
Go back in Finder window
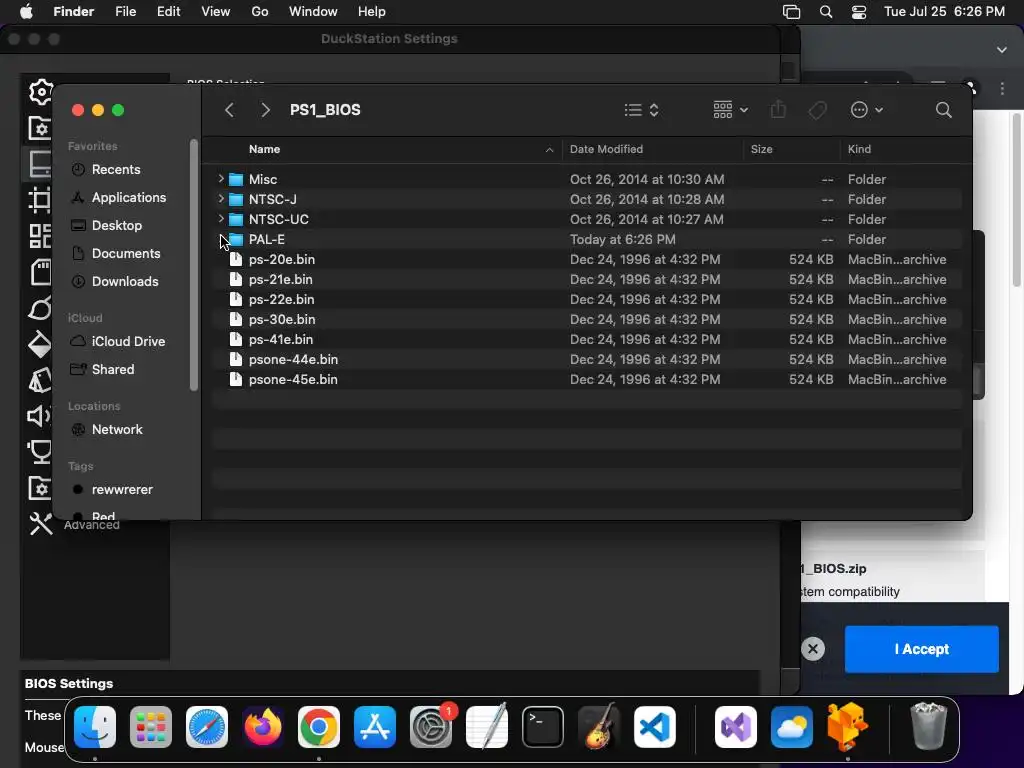coord(229,110)
